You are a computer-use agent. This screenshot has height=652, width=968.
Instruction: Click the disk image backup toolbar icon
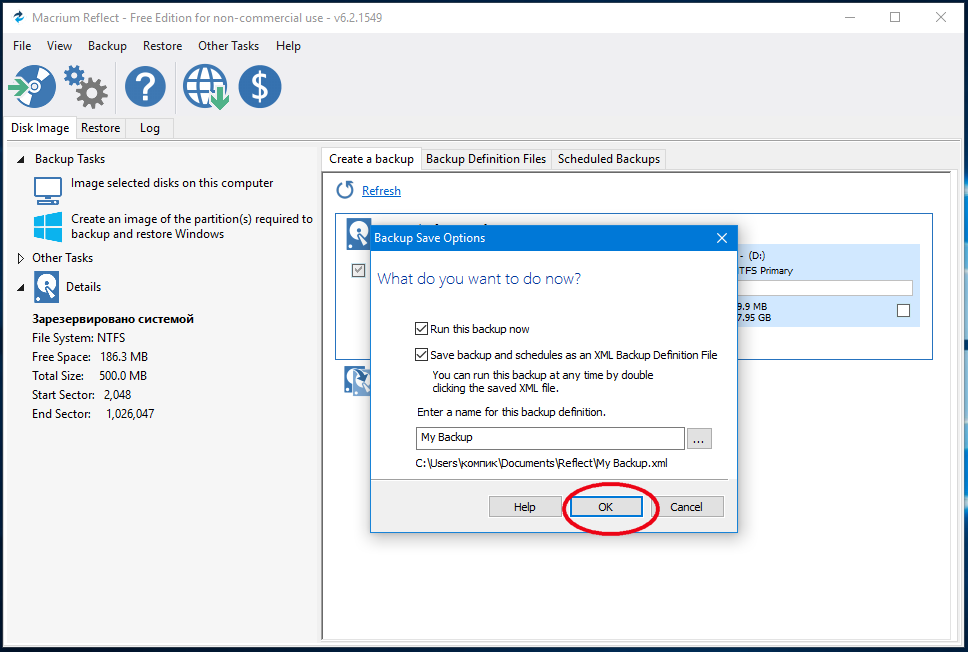click(32, 86)
